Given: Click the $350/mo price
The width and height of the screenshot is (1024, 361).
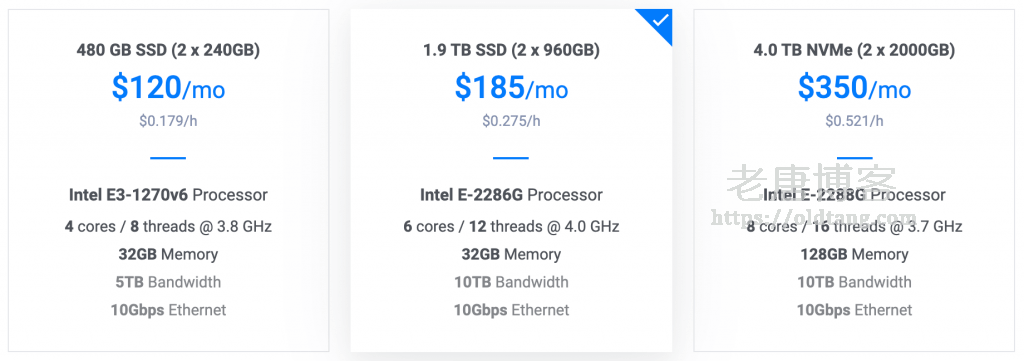Looking at the screenshot, I should (854, 87).
